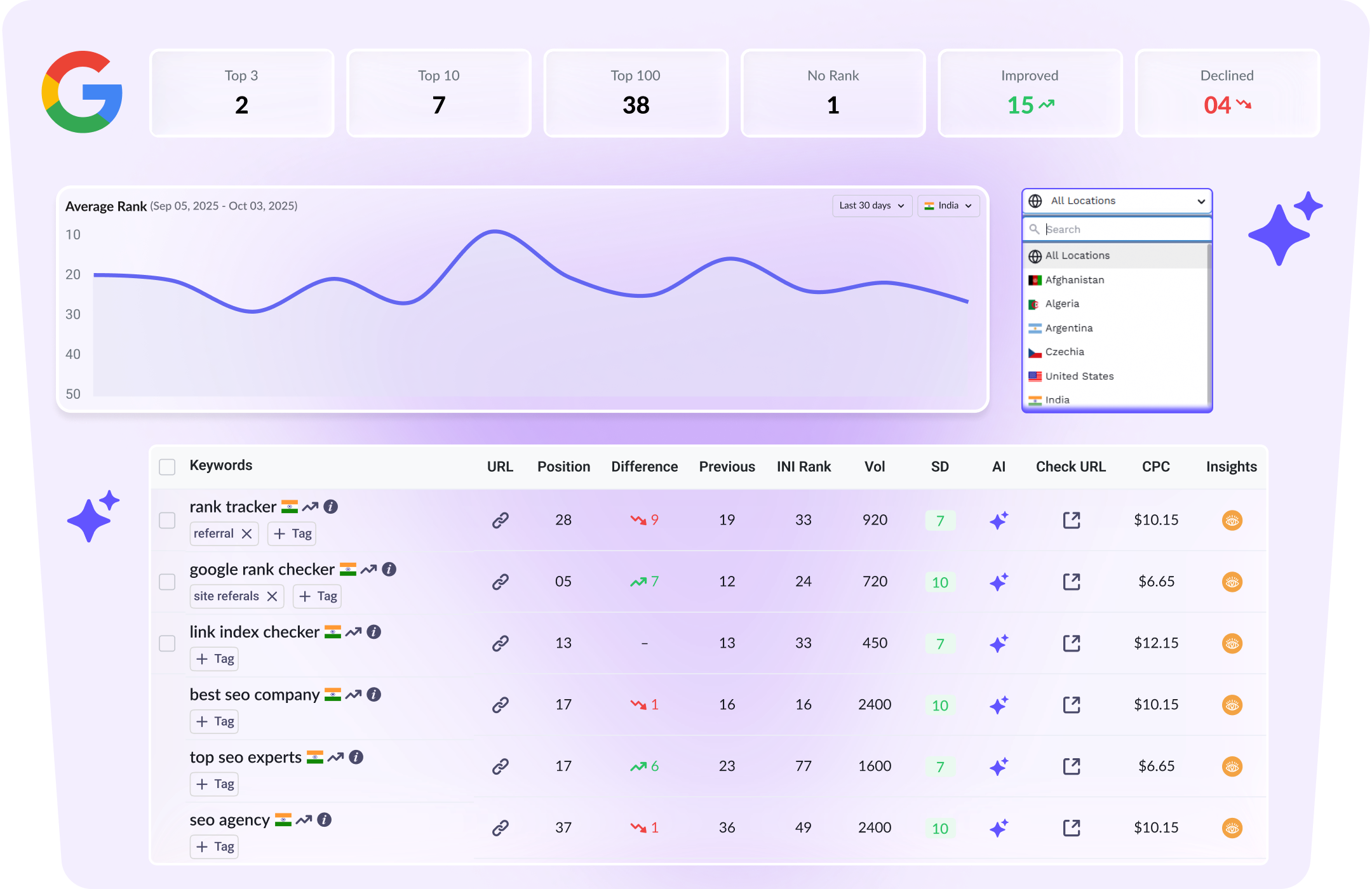This screenshot has height=889, width=1372.
Task: Click trend chart icon beside top seo experts
Action: tap(336, 757)
